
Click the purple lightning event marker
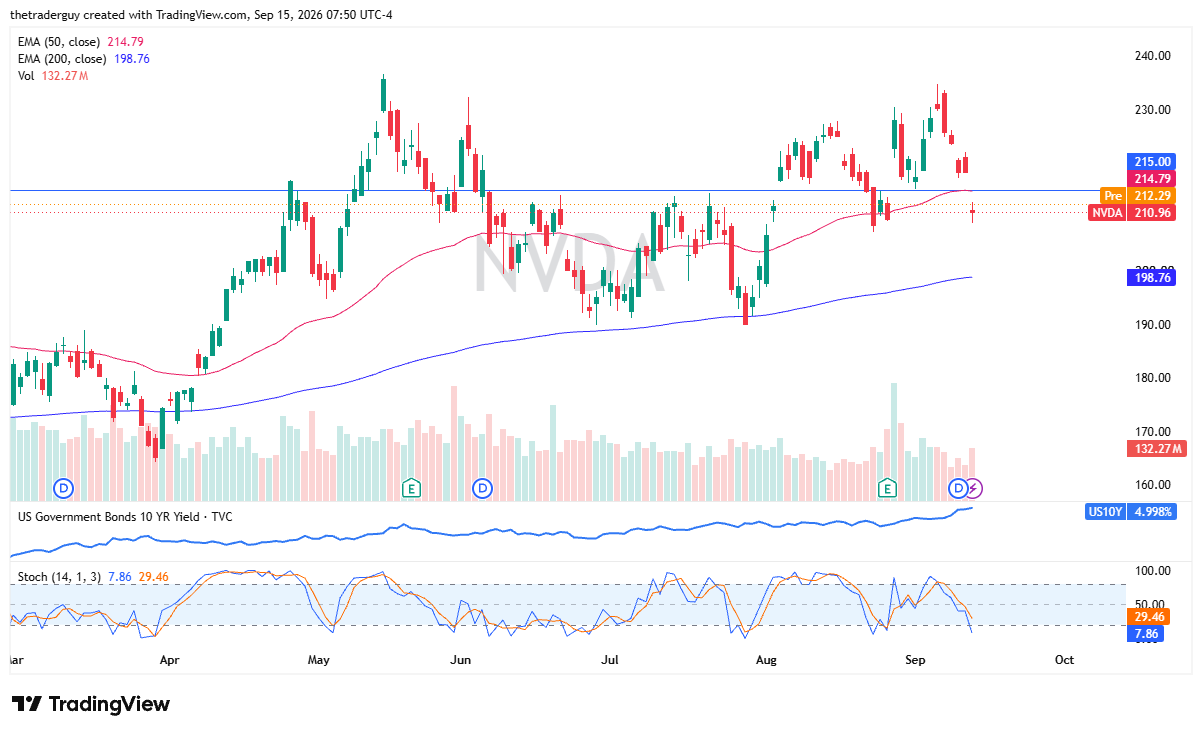click(x=975, y=488)
